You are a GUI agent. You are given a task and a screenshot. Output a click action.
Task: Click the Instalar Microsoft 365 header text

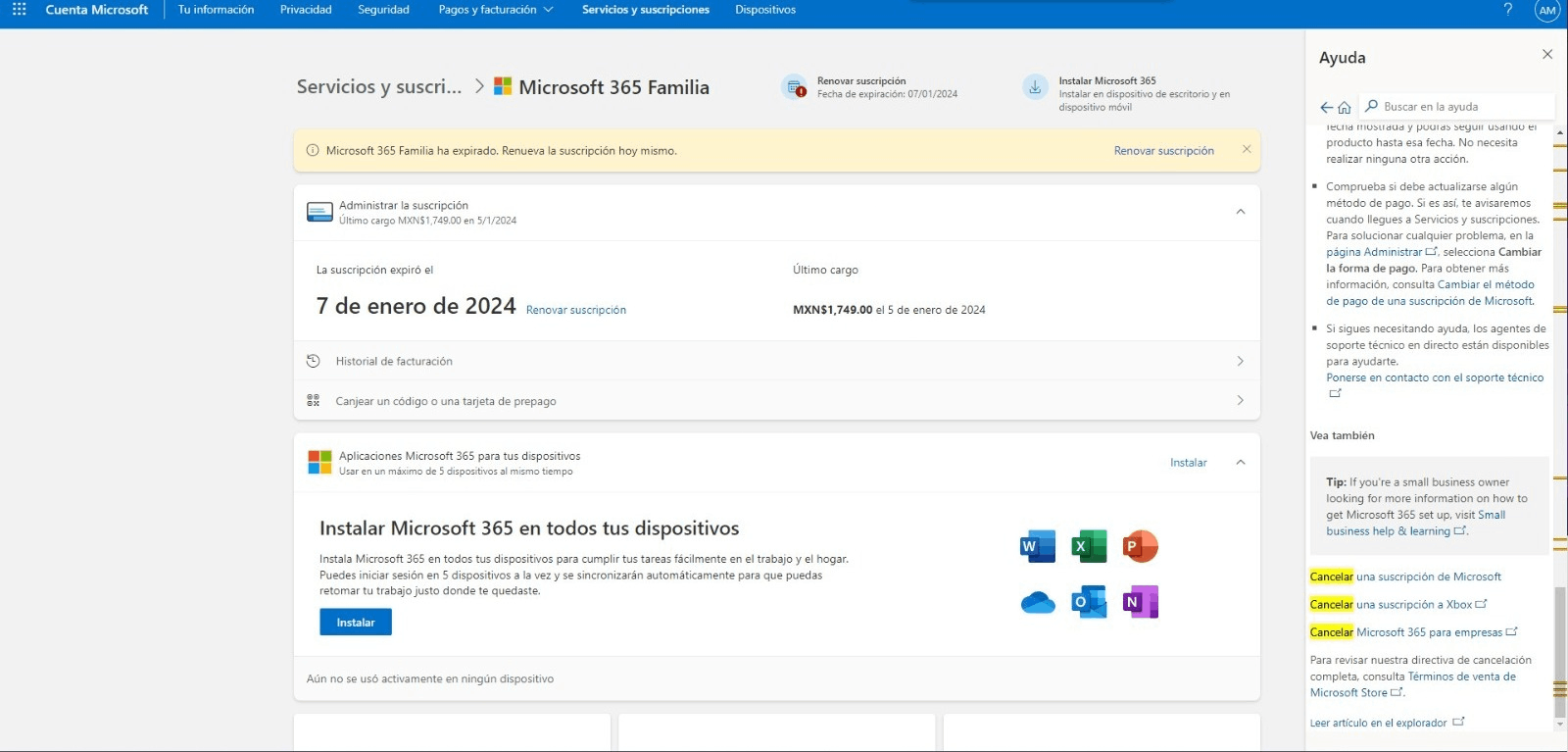click(1107, 81)
